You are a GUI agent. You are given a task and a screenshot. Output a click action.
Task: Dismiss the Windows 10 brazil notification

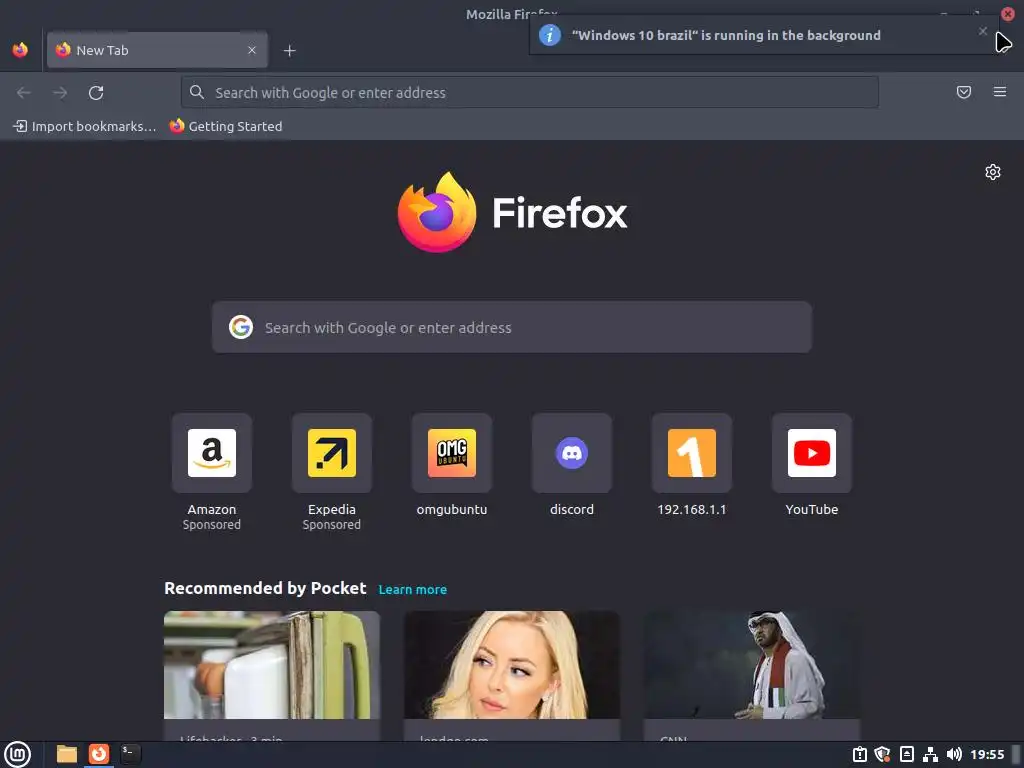coord(983,31)
